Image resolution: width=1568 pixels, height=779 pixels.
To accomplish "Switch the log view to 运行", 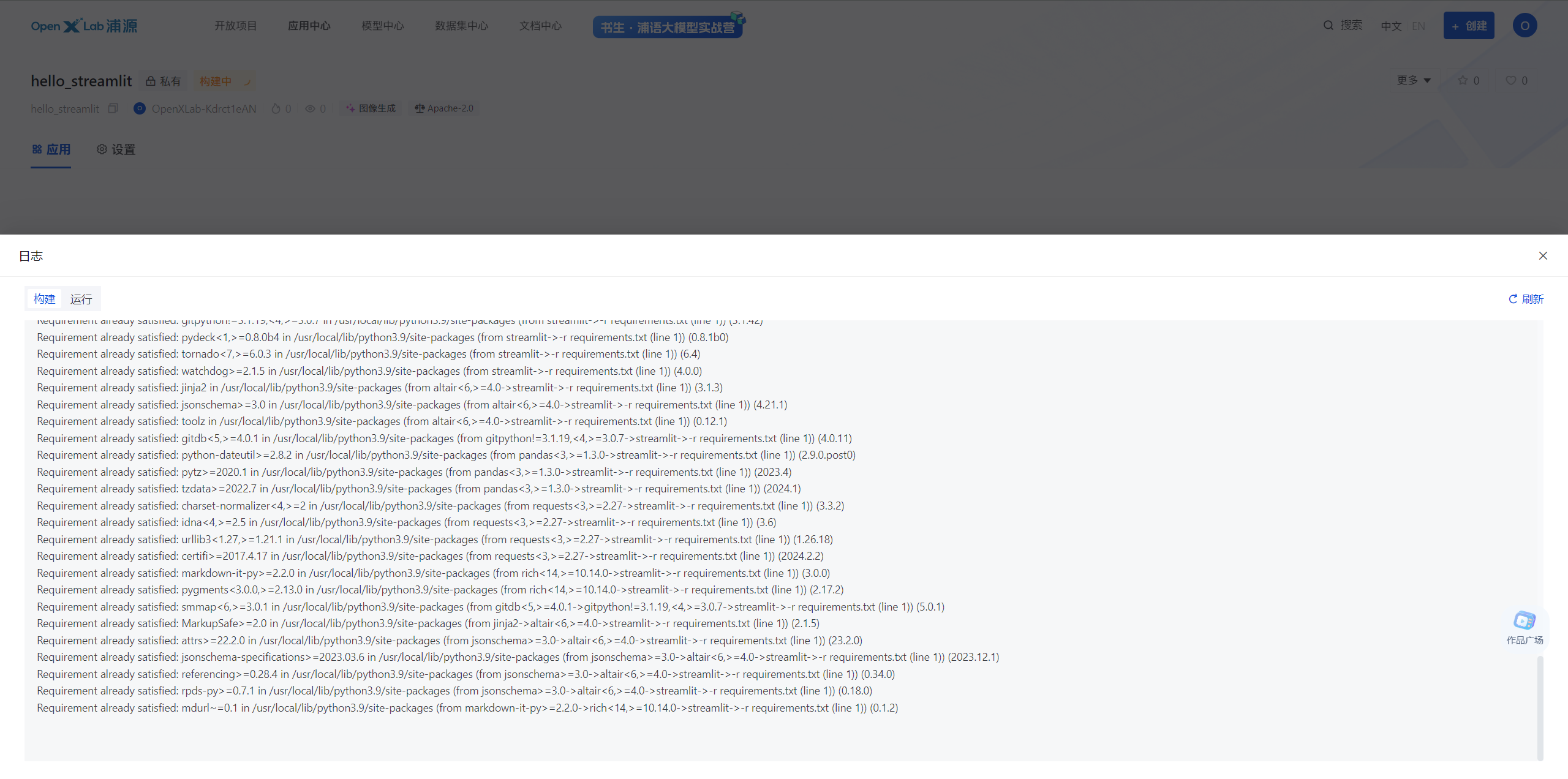I will [80, 299].
